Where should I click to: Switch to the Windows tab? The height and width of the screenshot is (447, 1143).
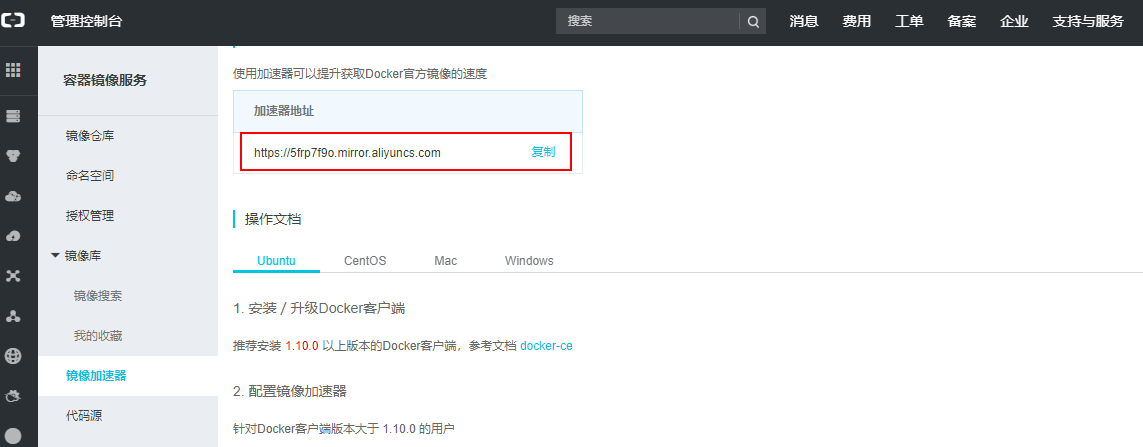click(x=529, y=260)
